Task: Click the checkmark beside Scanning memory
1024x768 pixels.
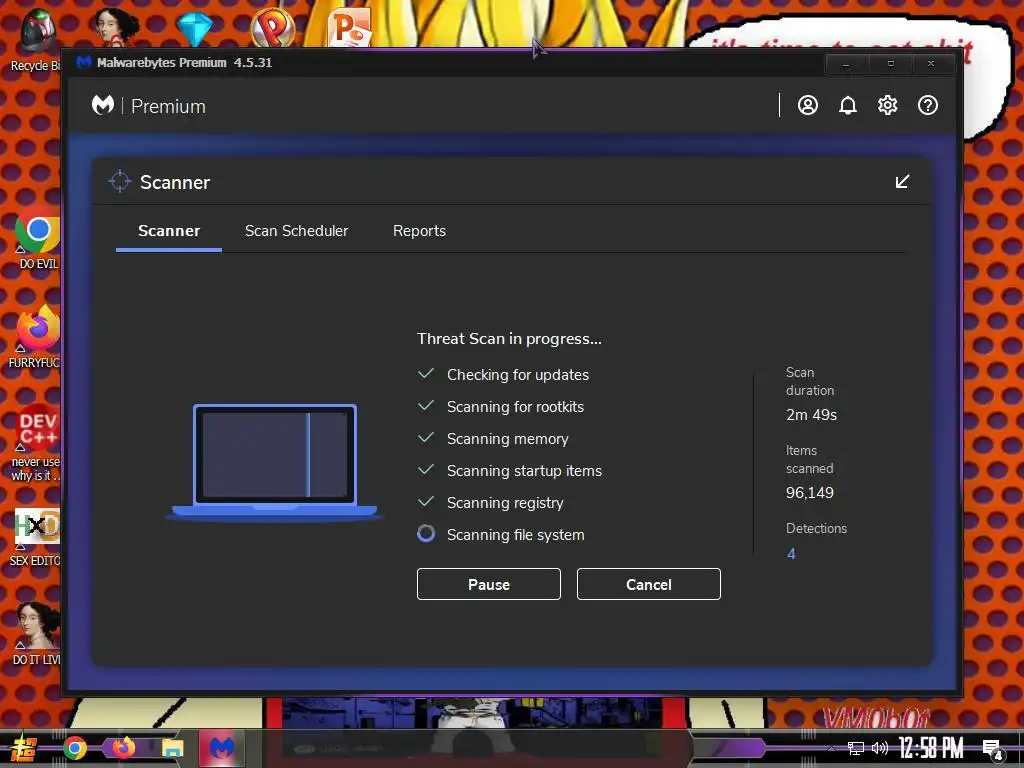Action: [426, 438]
